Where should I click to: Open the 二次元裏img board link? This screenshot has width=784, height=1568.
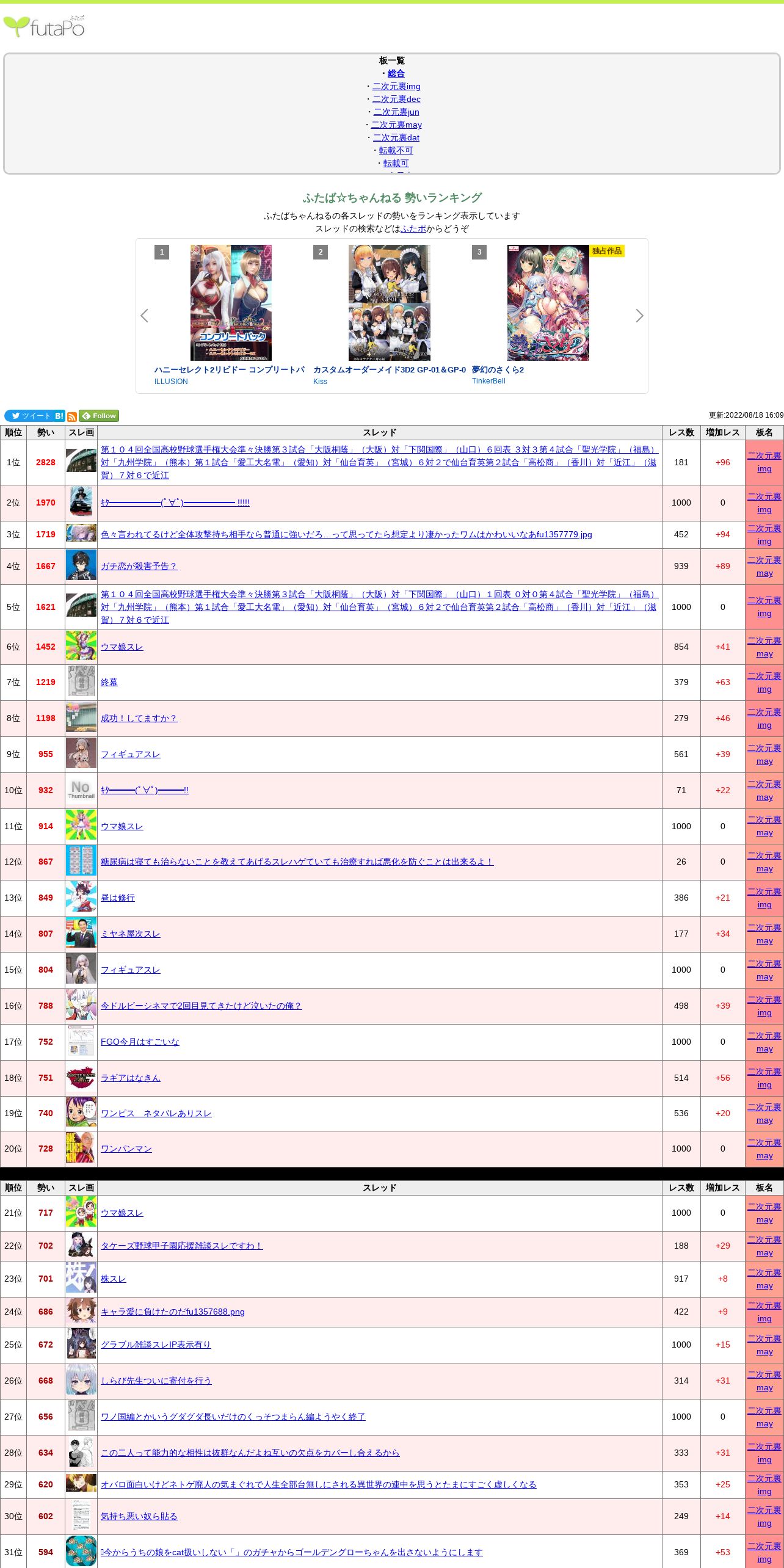tap(396, 86)
